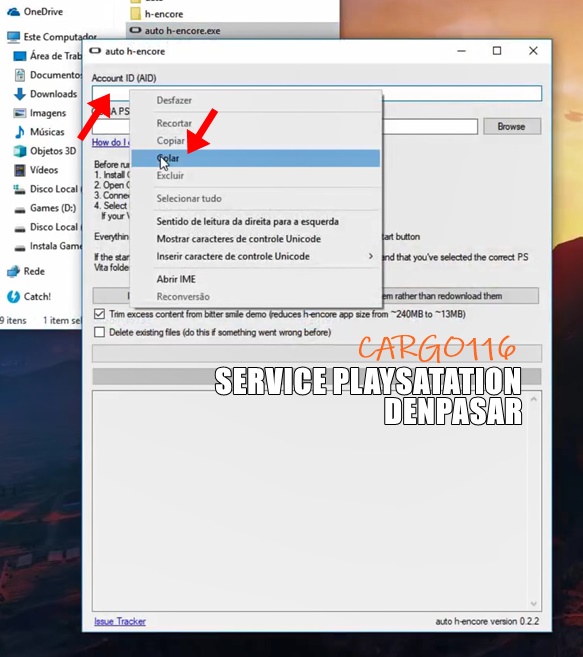The height and width of the screenshot is (657, 583).
Task: Select Mostrar caracteres de controle Unicode
Action: (256, 239)
